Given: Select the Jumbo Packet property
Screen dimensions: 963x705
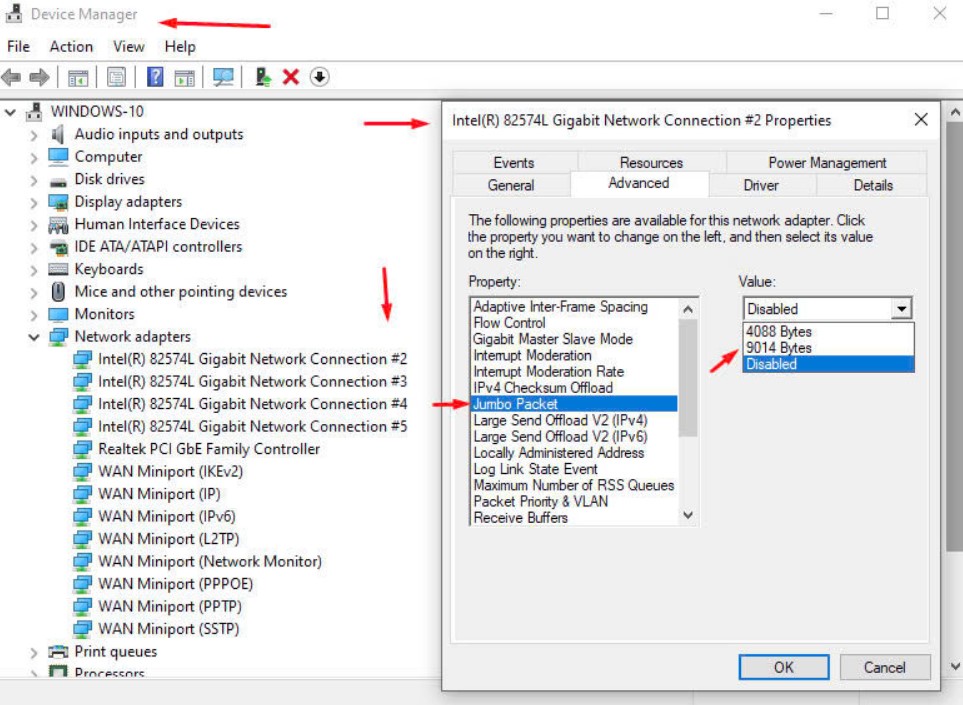Looking at the screenshot, I should [574, 404].
